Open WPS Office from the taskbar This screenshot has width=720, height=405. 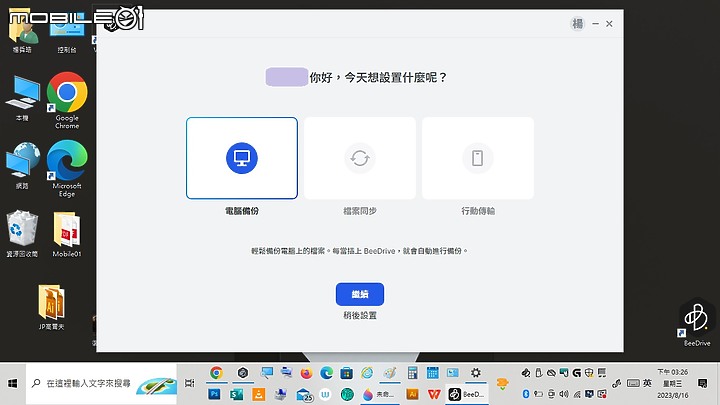(x=434, y=394)
